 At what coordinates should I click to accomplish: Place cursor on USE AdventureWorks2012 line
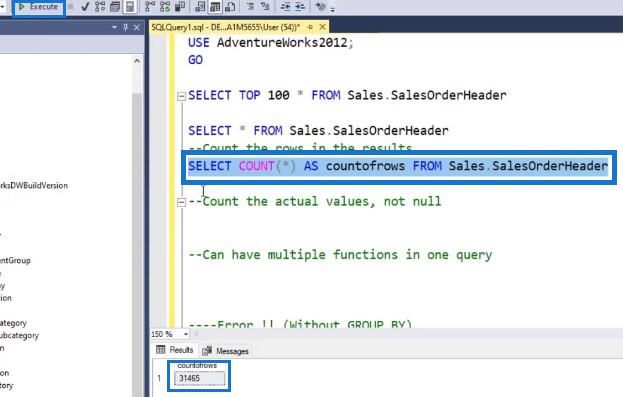click(271, 43)
